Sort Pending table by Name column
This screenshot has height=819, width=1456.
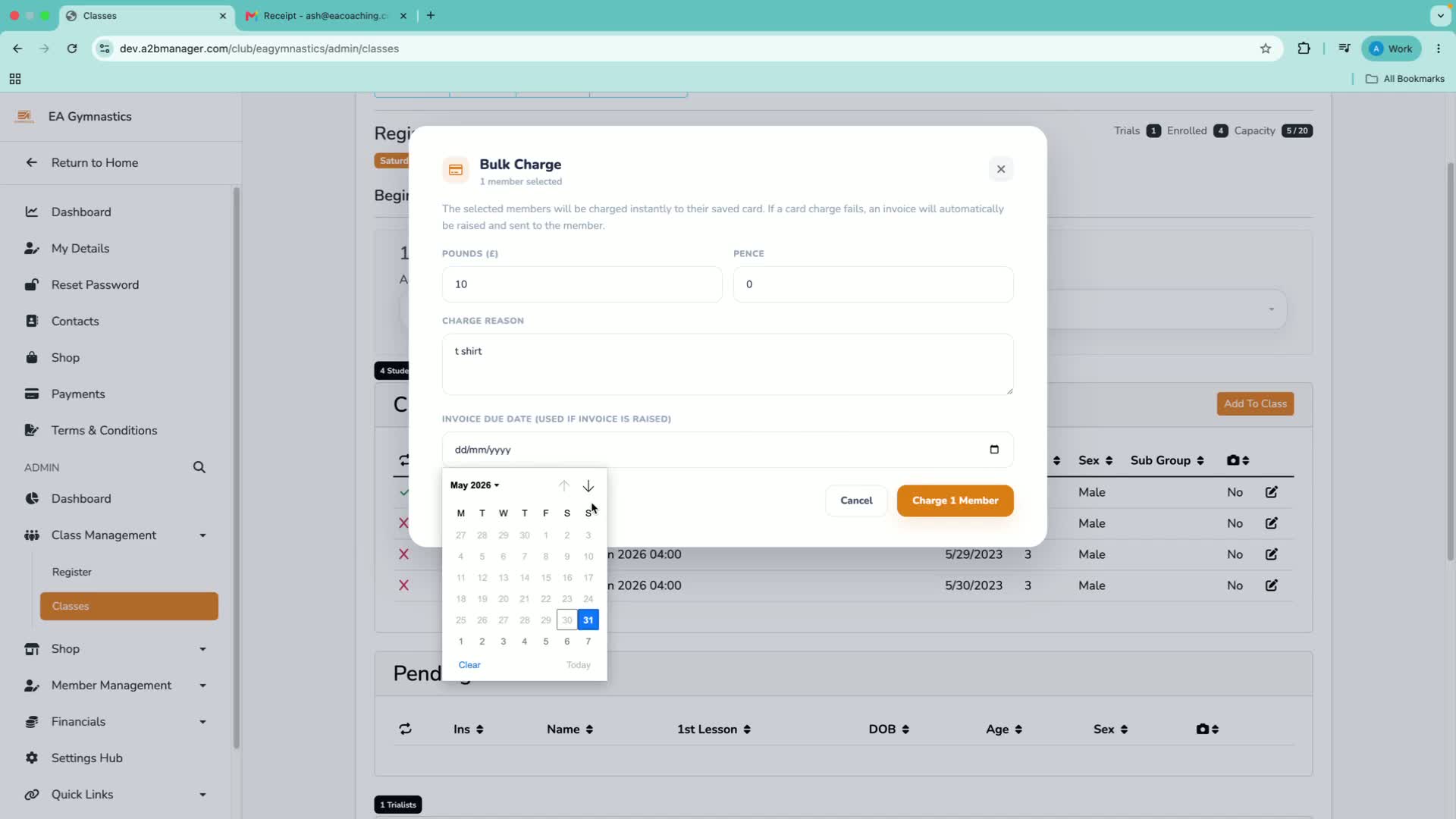570,730
